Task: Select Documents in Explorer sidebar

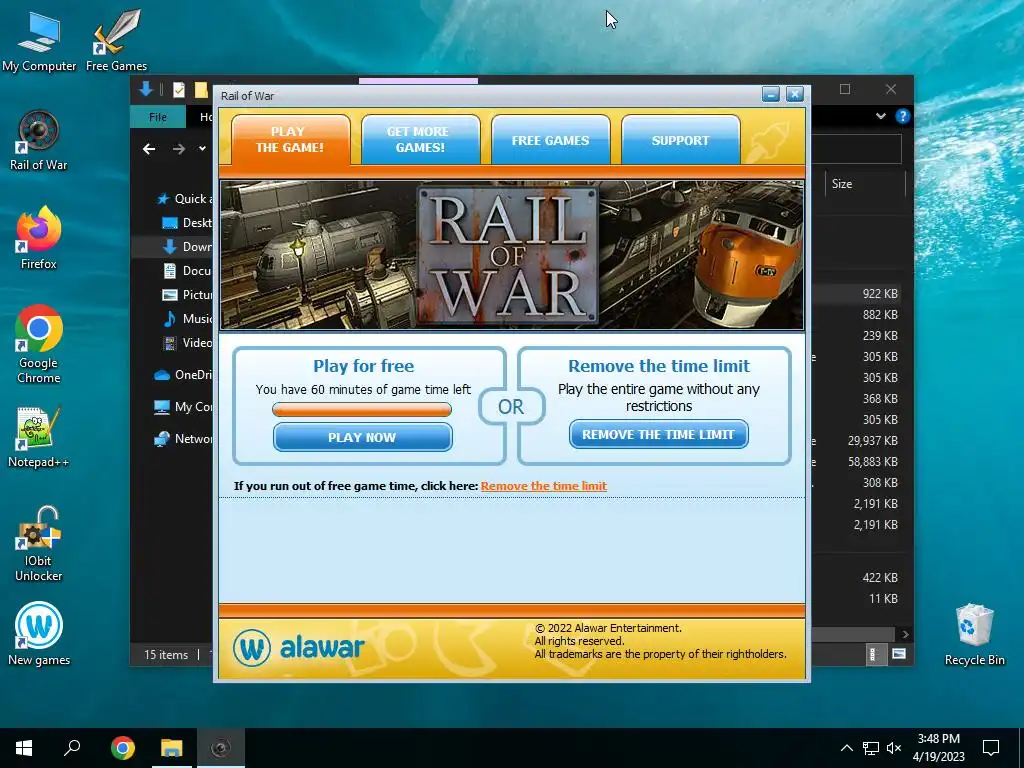Action: pyautogui.click(x=187, y=270)
